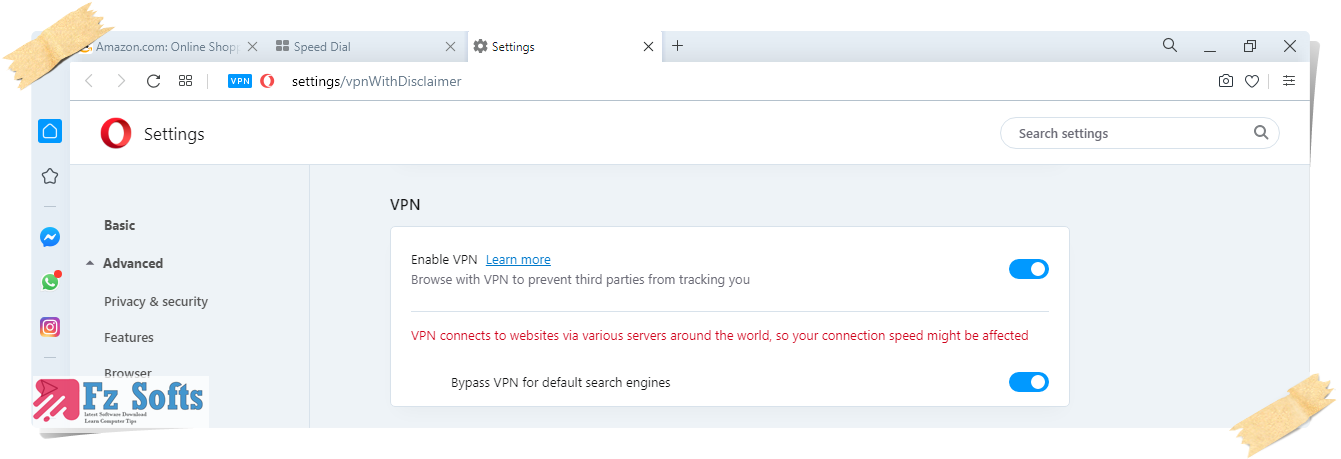Open Messenger from the sidebar

pyautogui.click(x=50, y=237)
